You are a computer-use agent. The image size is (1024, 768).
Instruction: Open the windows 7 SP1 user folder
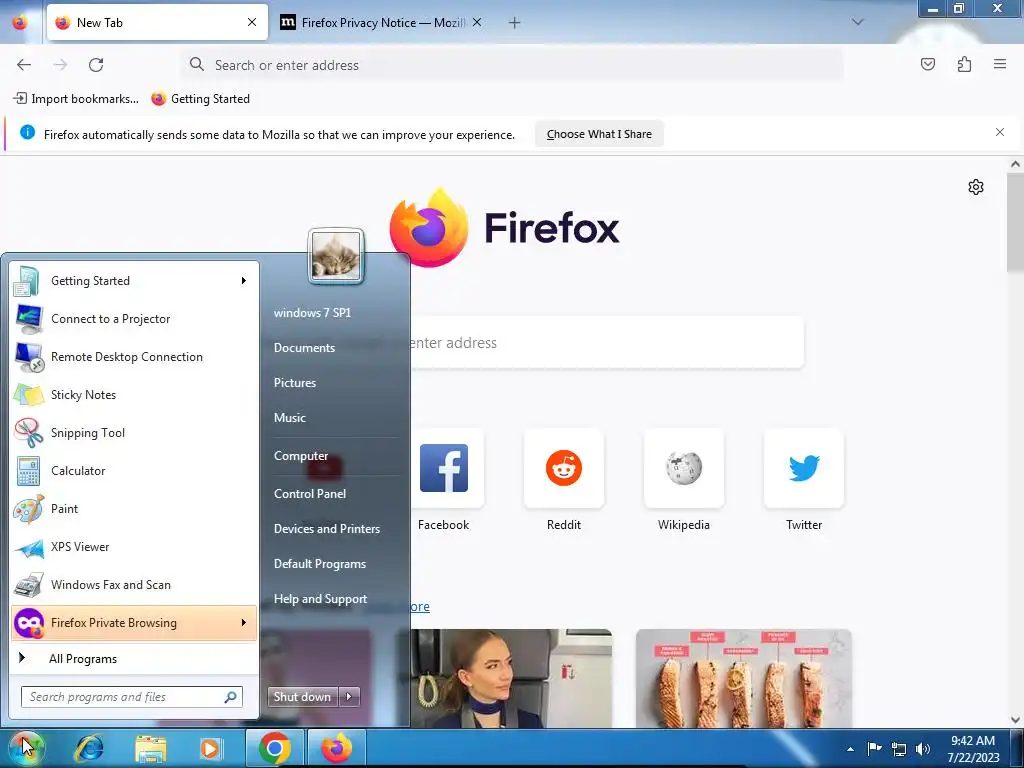312,312
